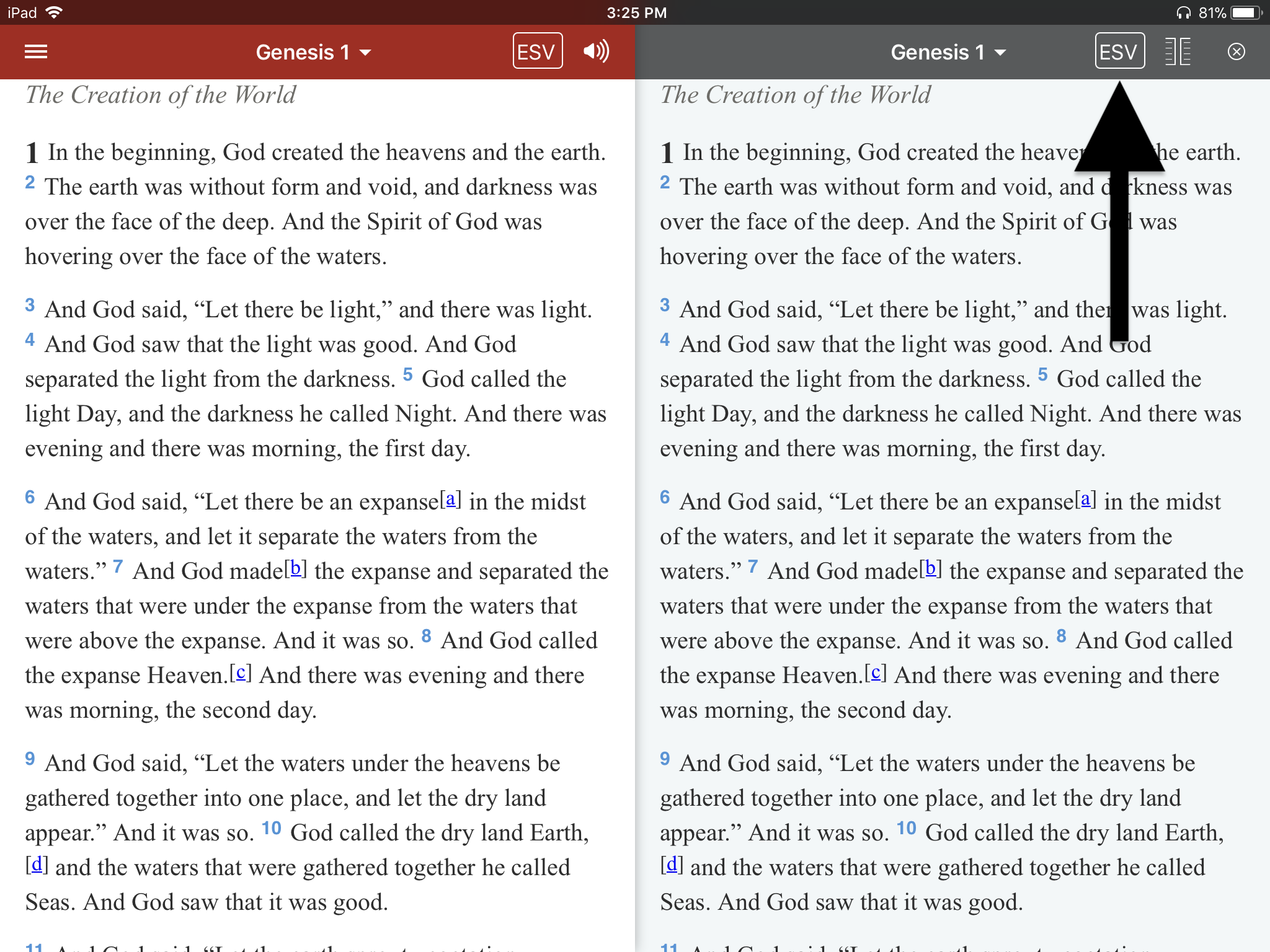Open footnote b in left pane verse 7

[x=296, y=568]
